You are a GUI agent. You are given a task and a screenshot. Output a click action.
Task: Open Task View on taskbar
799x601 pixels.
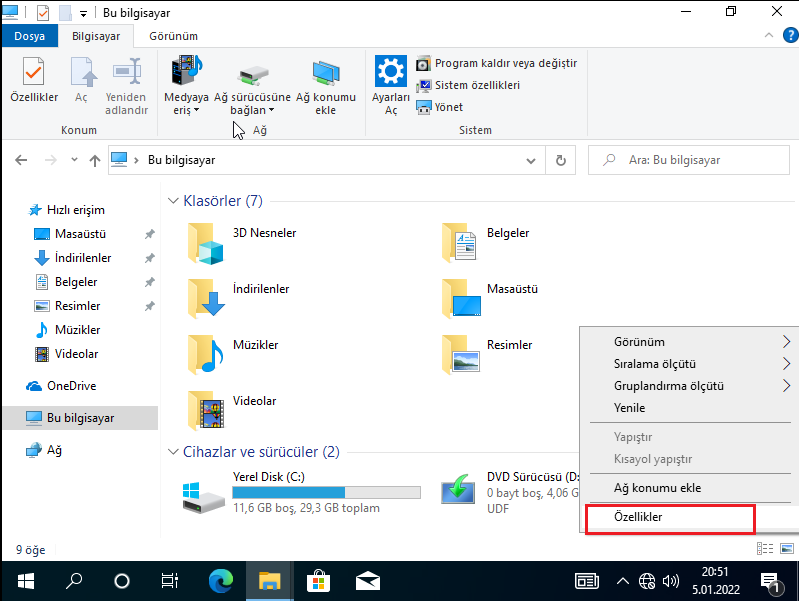pyautogui.click(x=170, y=581)
